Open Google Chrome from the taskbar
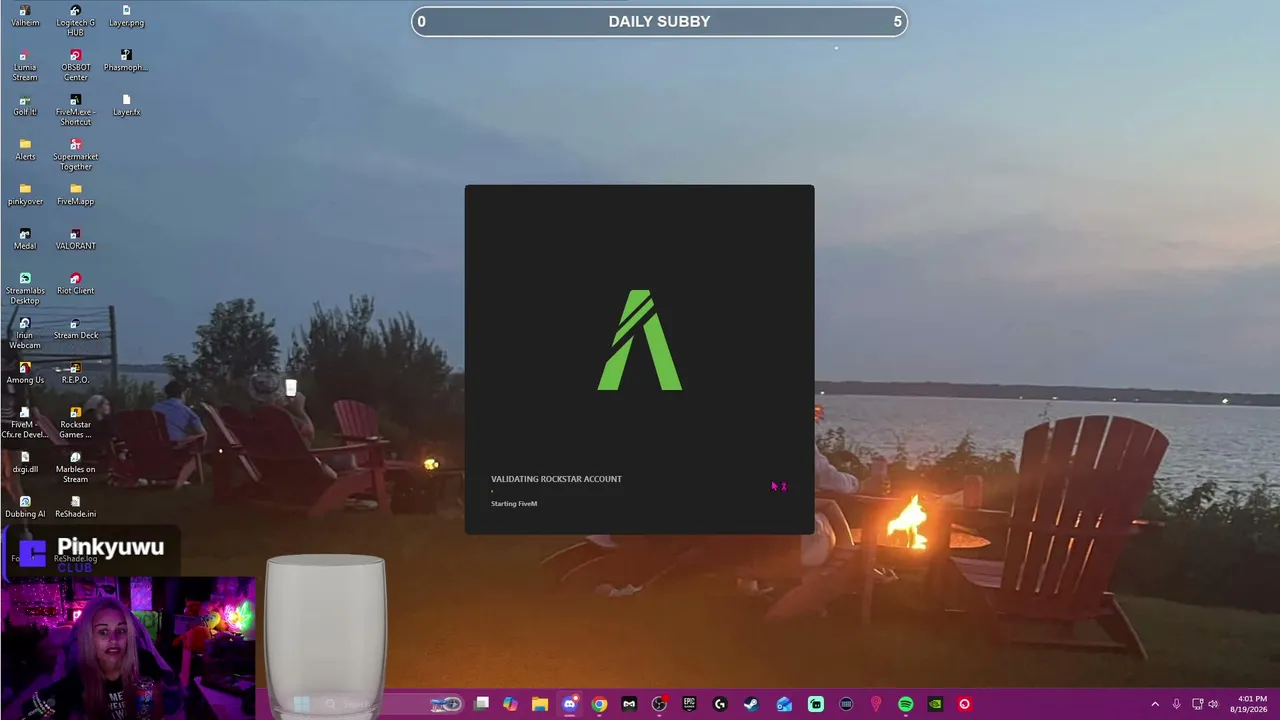Image resolution: width=1280 pixels, height=720 pixels. [599, 704]
